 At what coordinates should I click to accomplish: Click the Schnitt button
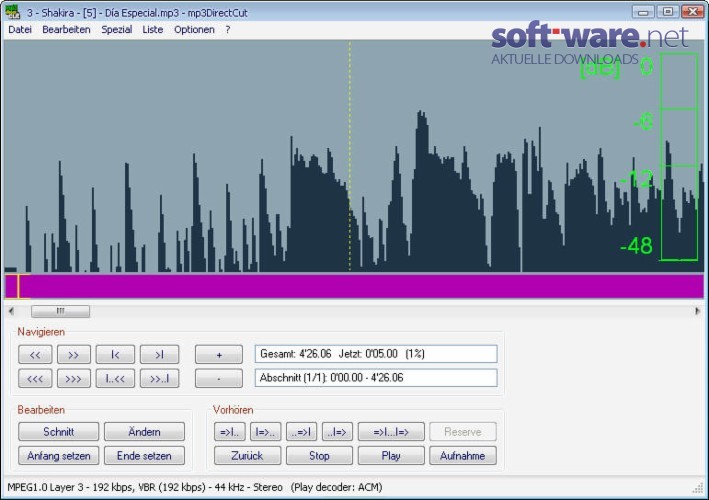58,432
